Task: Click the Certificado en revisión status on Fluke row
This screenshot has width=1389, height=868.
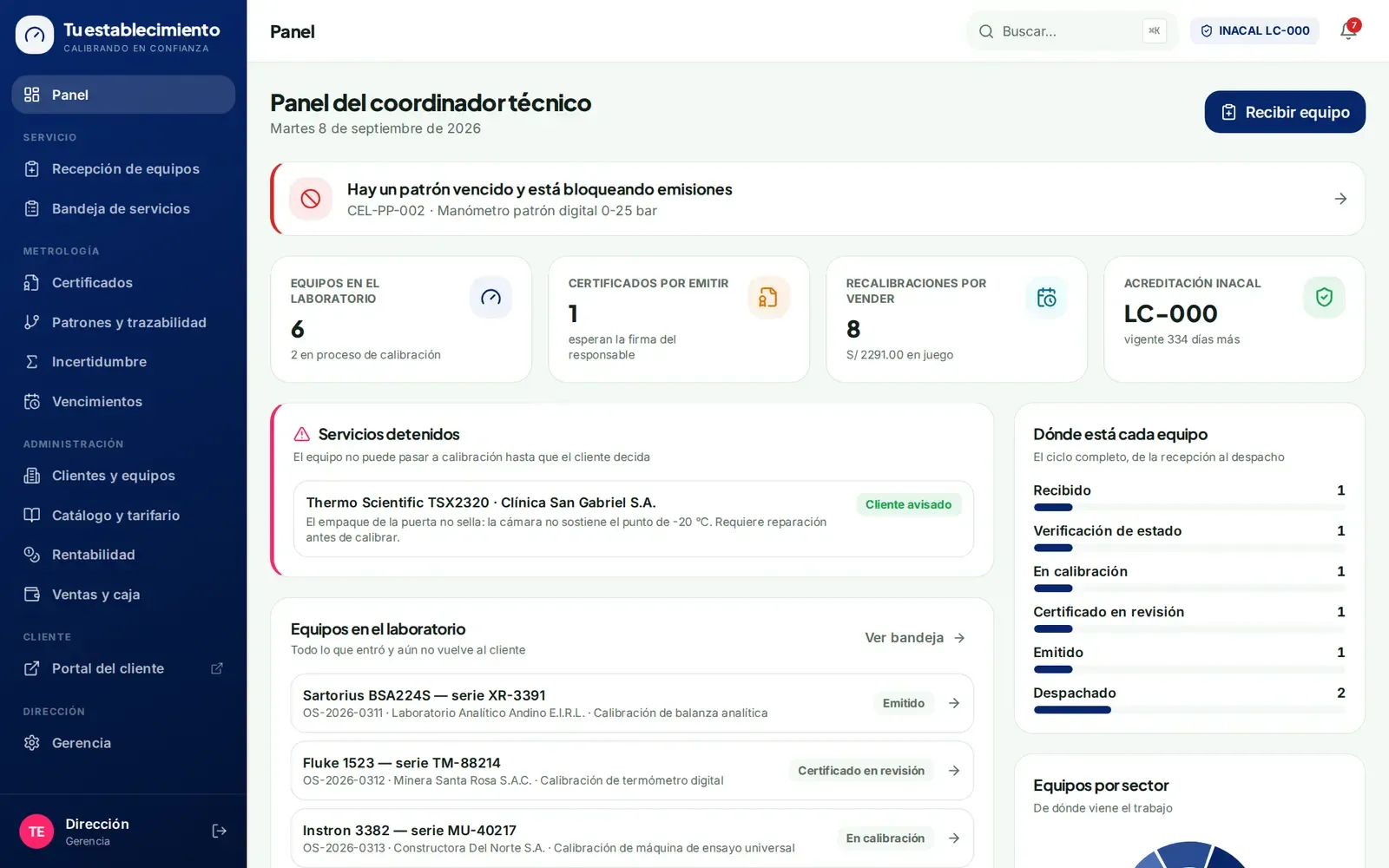Action: click(861, 771)
